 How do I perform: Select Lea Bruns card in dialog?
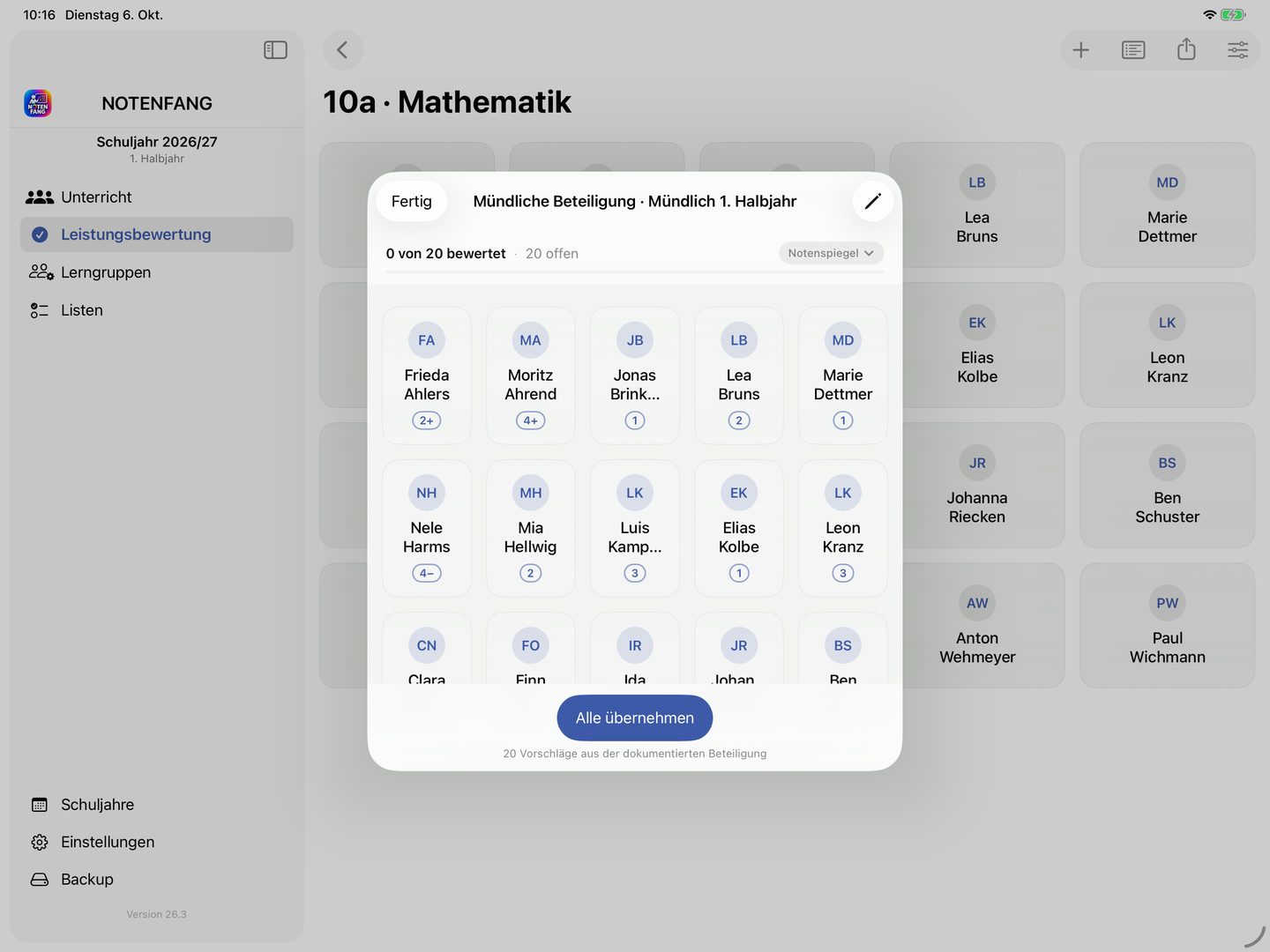[x=739, y=376]
